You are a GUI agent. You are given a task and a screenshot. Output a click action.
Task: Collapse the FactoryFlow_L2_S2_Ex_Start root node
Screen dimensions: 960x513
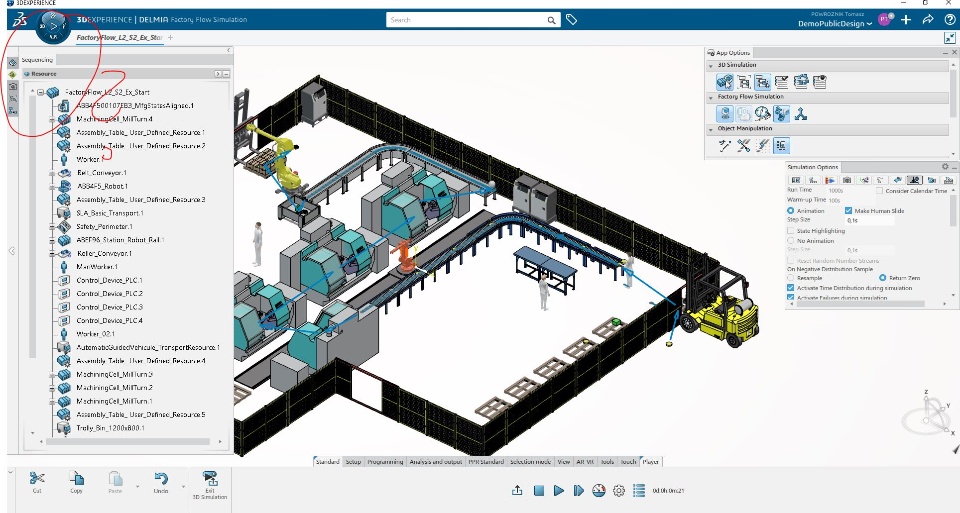click(40, 92)
